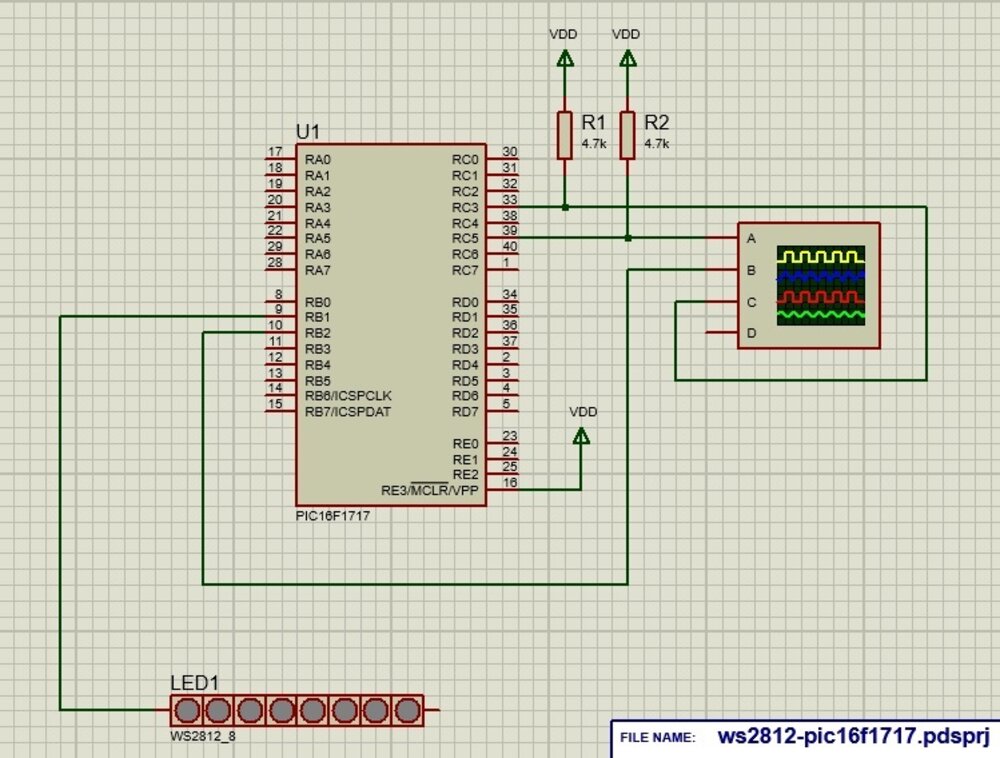
Task: Click the RE0 pin 23 label
Action: 465,444
